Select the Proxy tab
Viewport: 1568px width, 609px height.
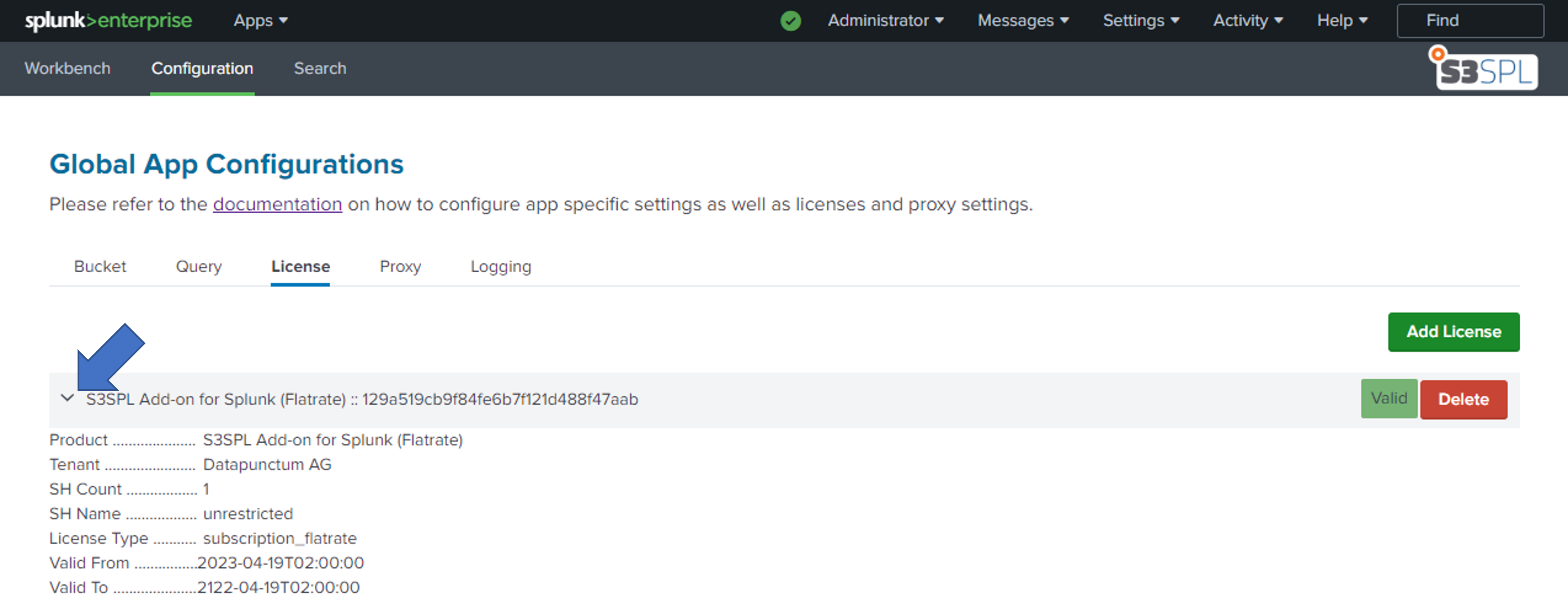coord(400,267)
